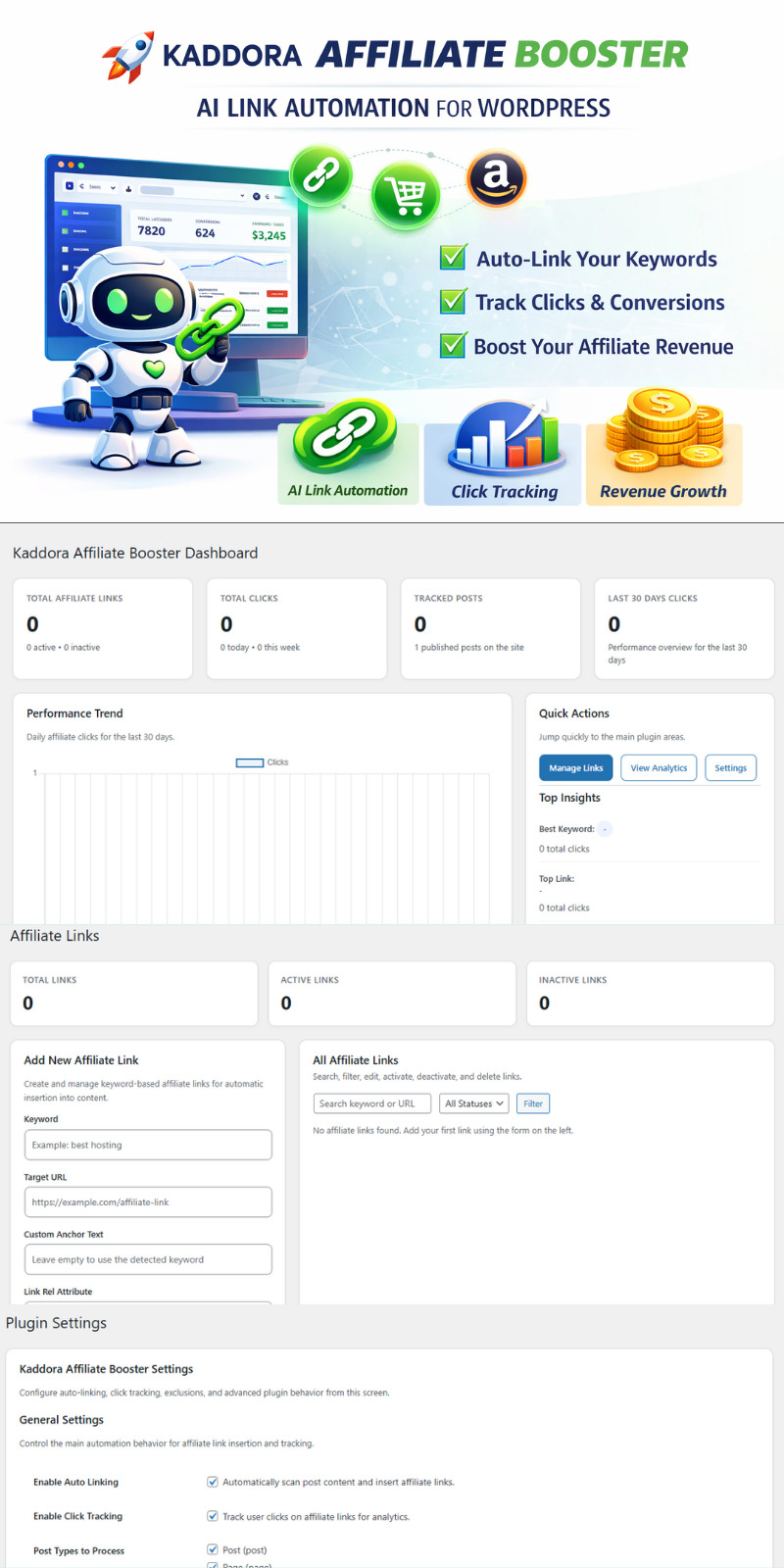Viewport: 784px width, 1568px height.
Task: Click the General Settings heading
Action: [62, 1420]
